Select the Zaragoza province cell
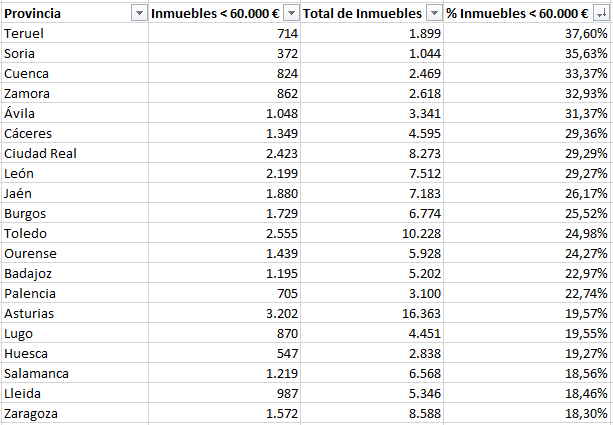Viewport: 613px width, 425px height. pyautogui.click(x=75, y=413)
